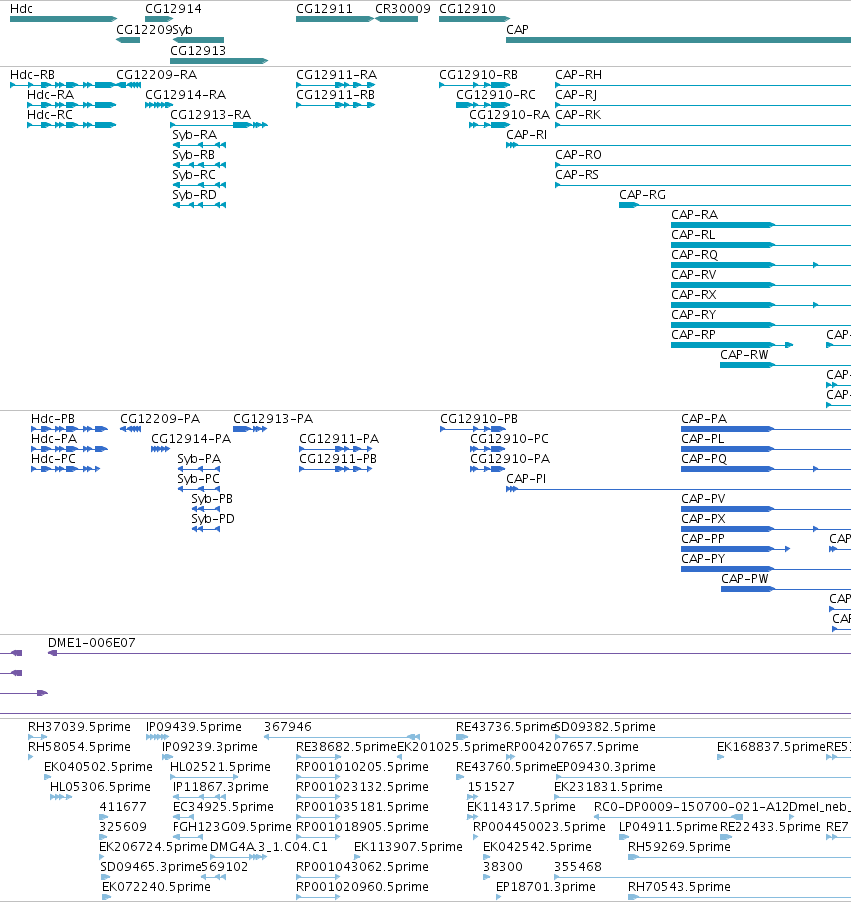Select the DME1-006E07 clone feature
This screenshot has height=902, width=851.
tap(449, 653)
